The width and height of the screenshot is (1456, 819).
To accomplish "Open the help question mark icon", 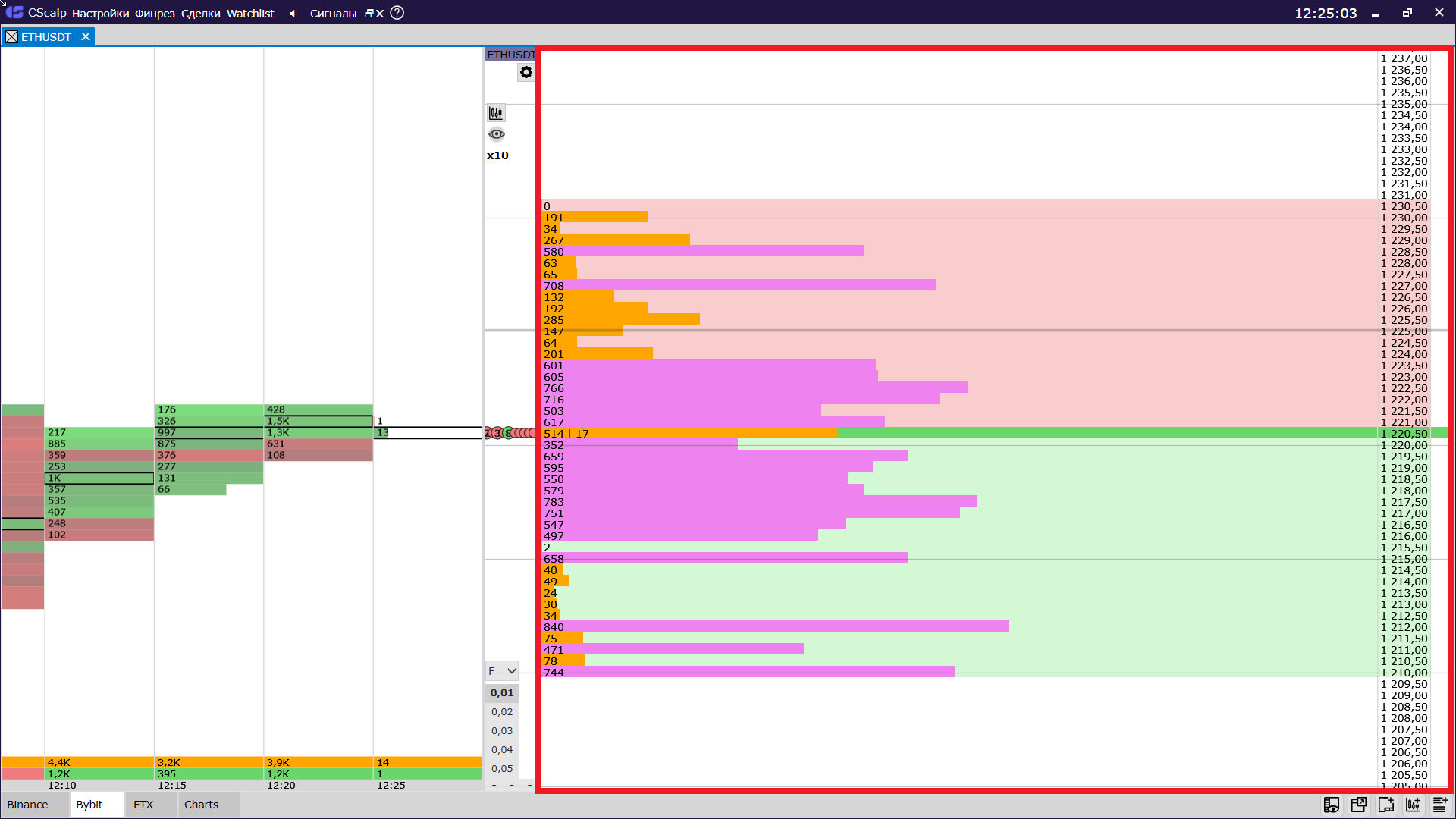I will coord(397,13).
